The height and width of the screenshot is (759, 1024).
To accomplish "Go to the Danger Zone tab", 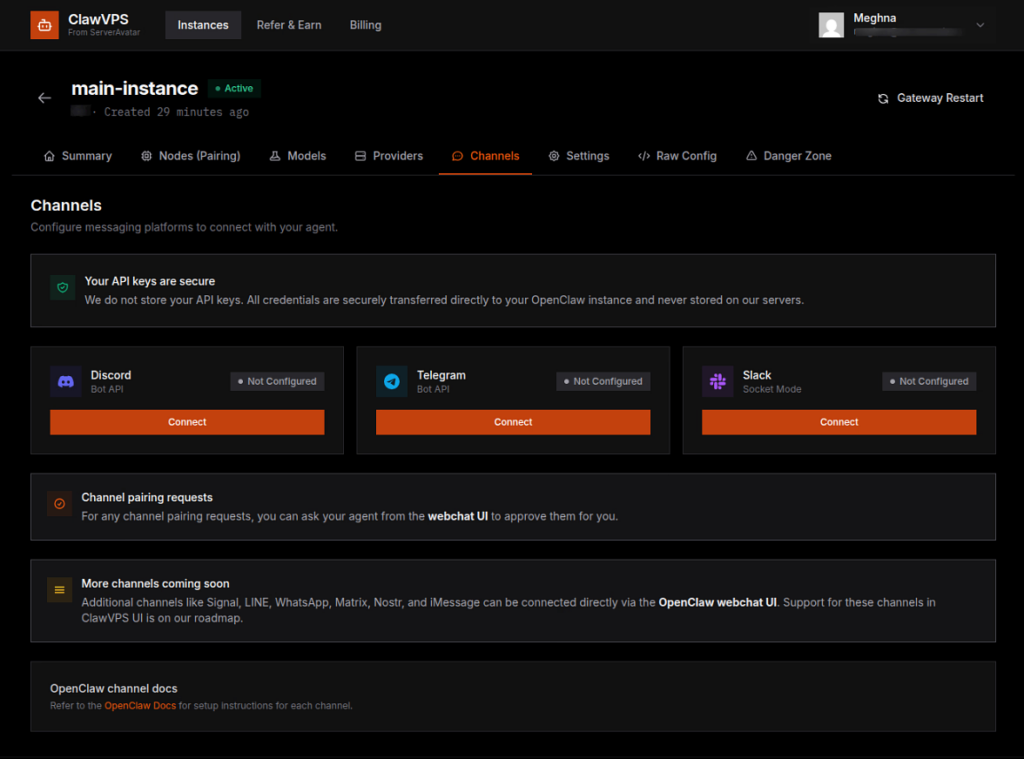I will point(788,156).
